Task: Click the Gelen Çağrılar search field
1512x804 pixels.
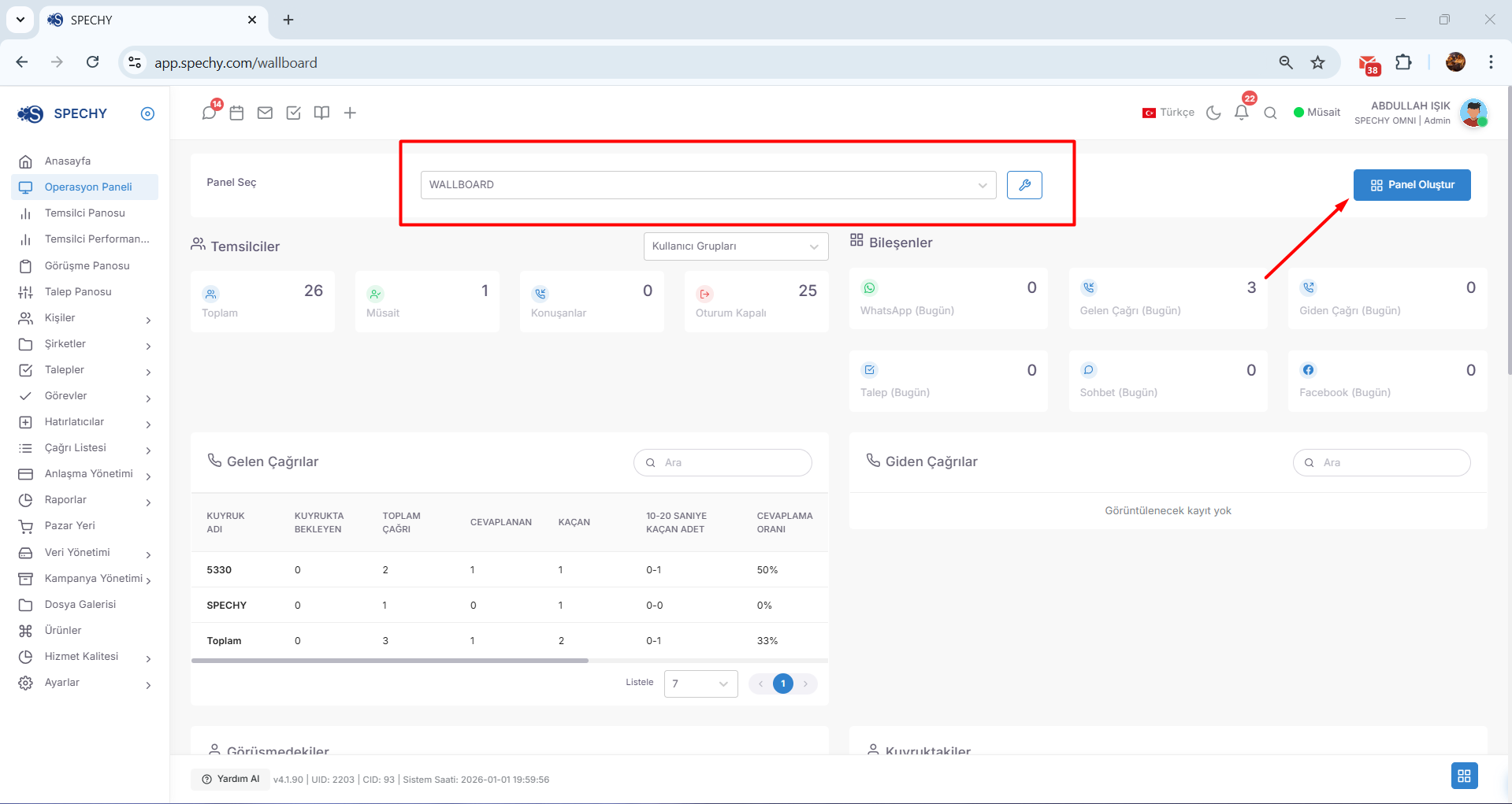Action: click(723, 463)
